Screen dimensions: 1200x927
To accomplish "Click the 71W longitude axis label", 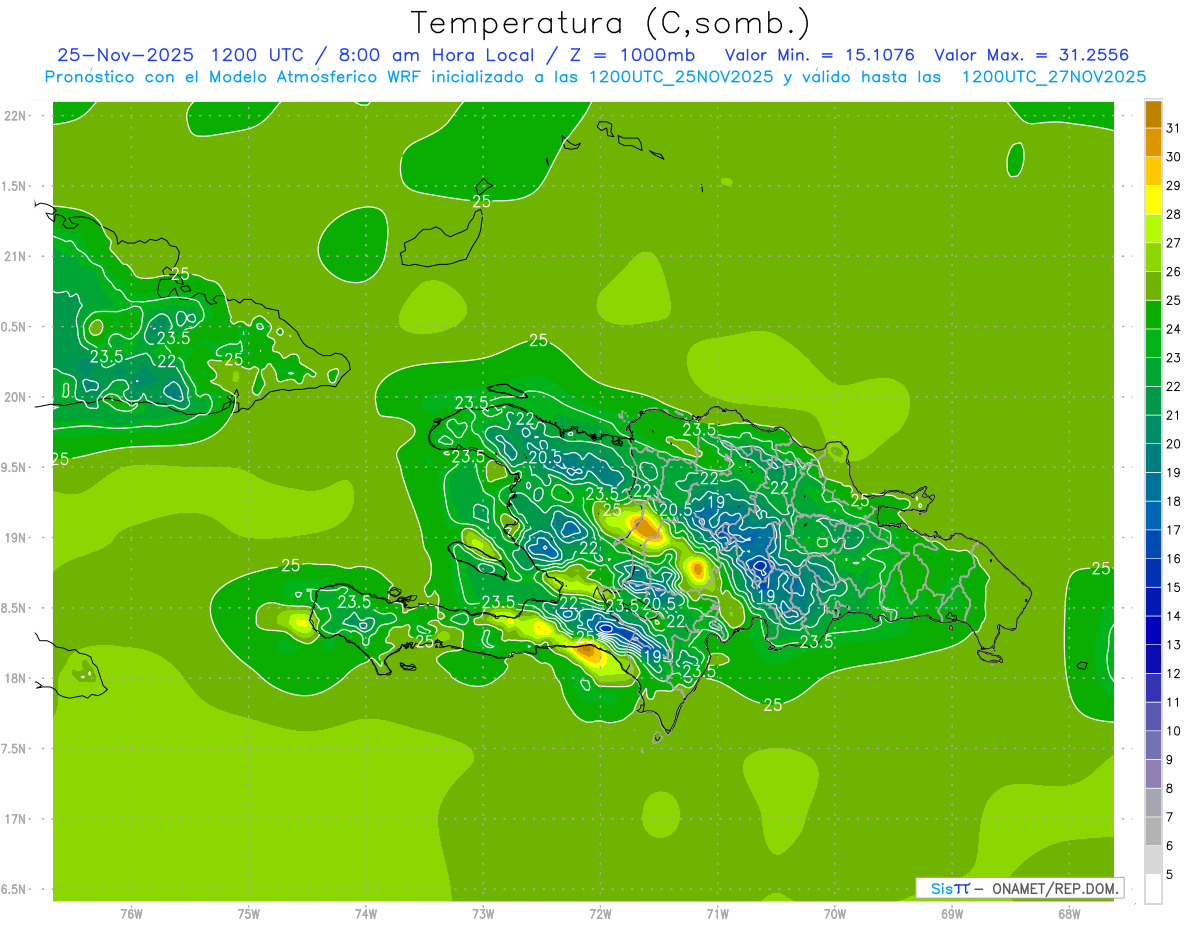I will click(x=717, y=913).
